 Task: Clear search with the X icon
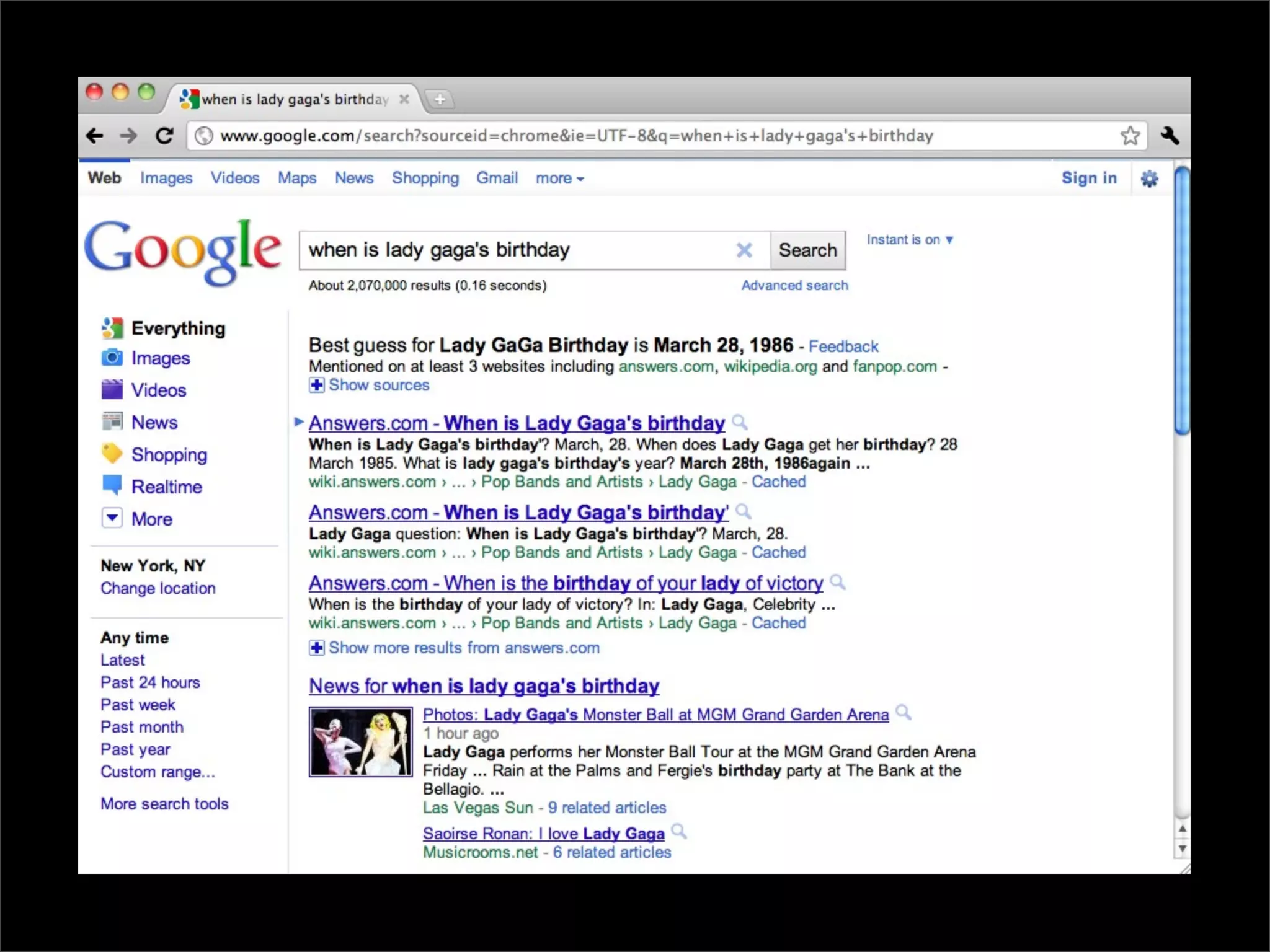[744, 250]
